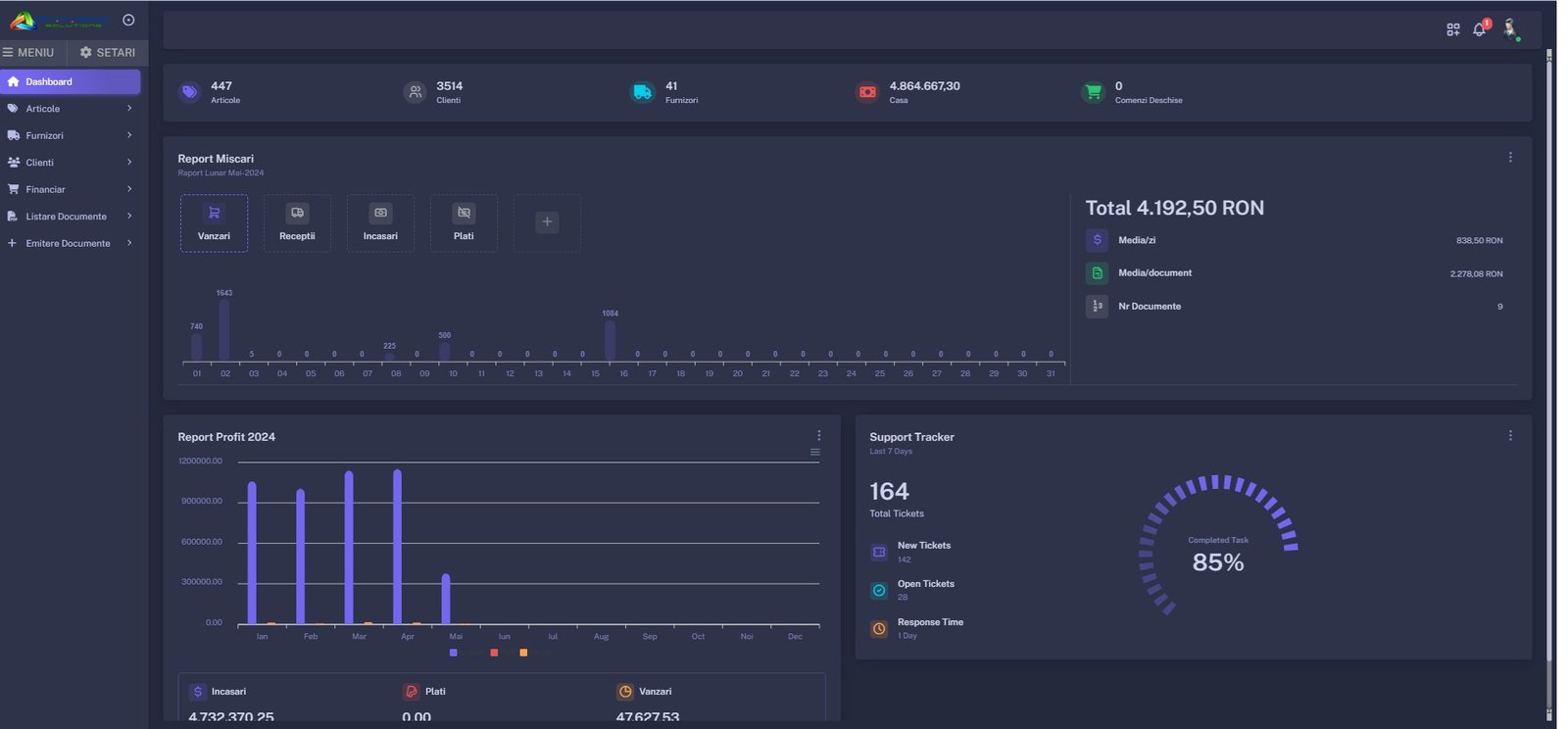
Task: Open the user avatar profile menu
Action: pyautogui.click(x=1510, y=28)
